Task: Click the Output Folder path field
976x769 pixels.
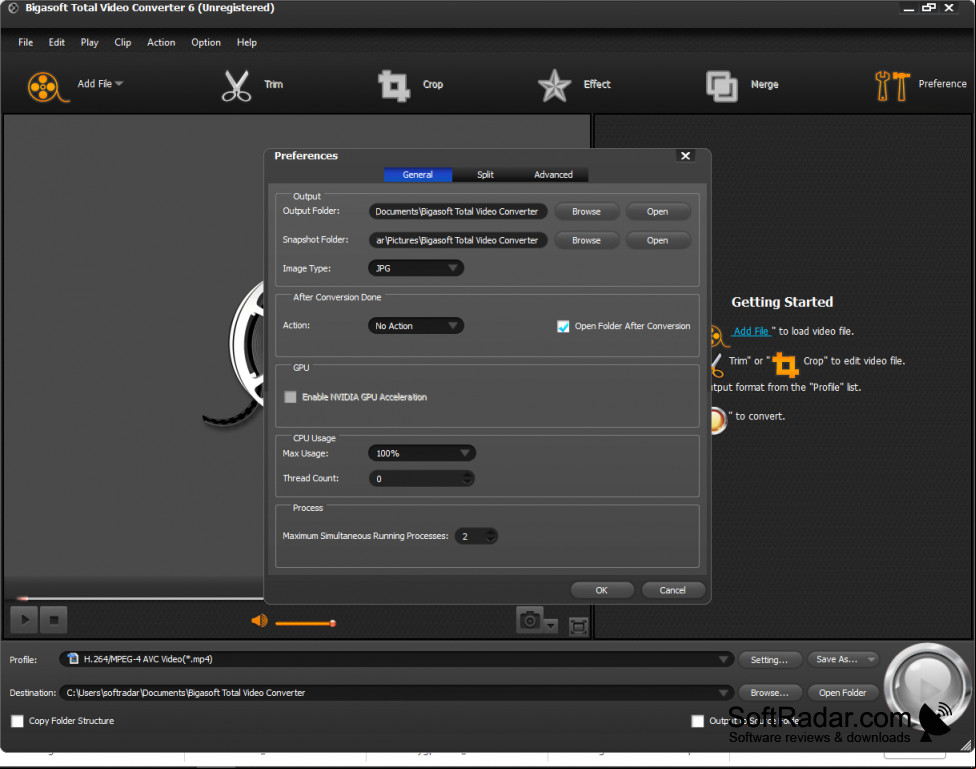Action: 458,212
